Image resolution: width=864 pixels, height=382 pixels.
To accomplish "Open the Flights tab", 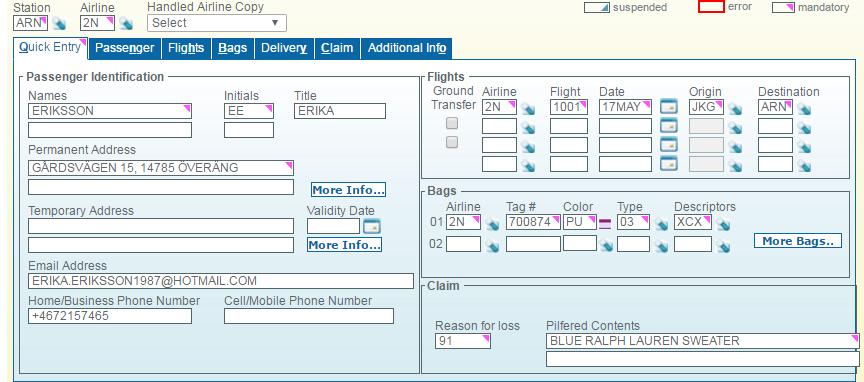I will pos(186,49).
